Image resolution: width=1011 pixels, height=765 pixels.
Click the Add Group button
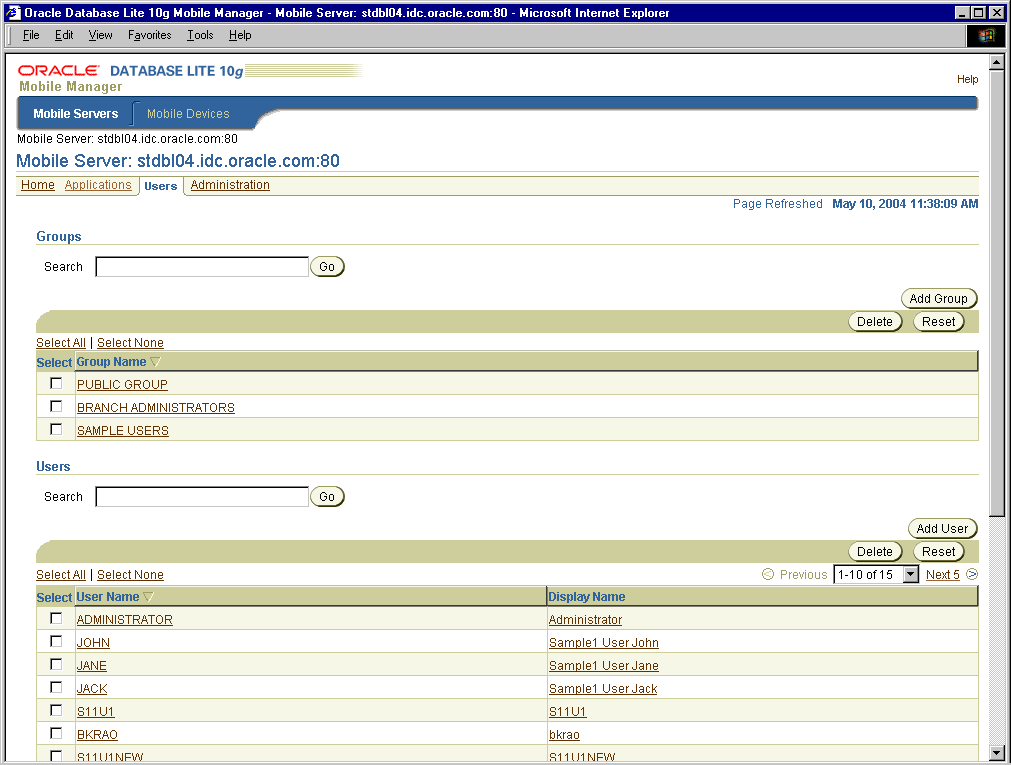coord(939,299)
